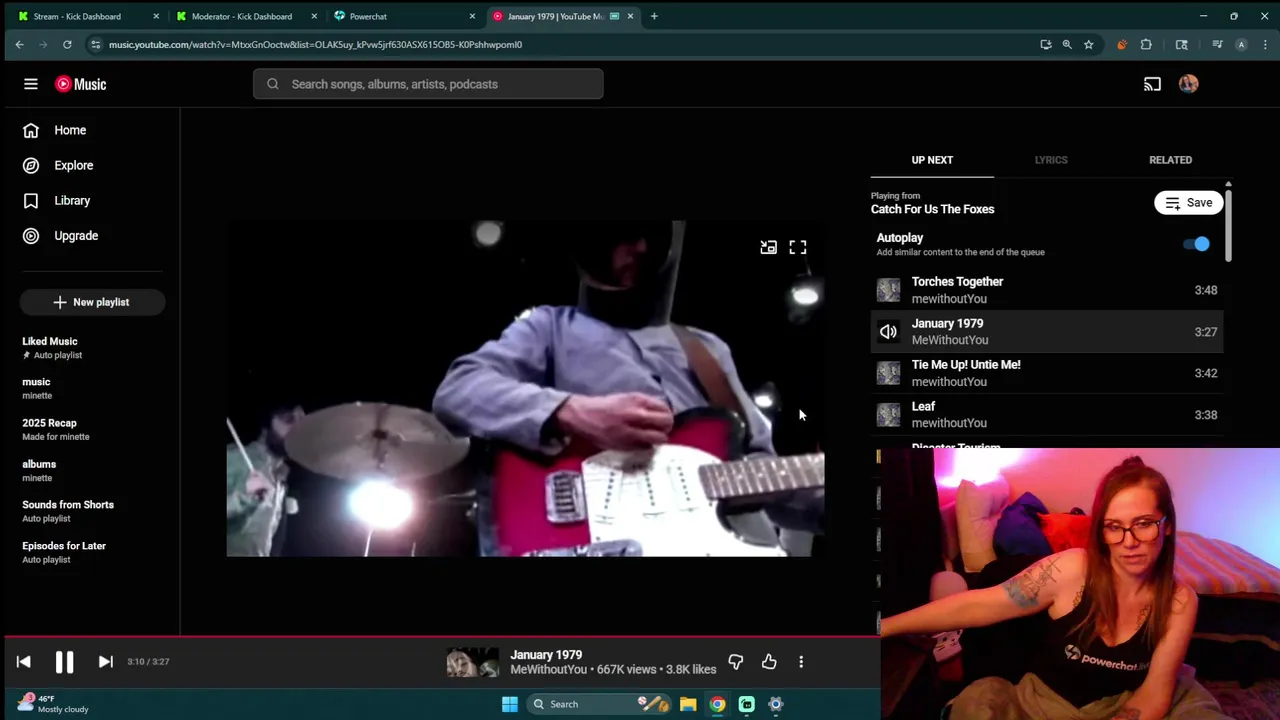Open the account avatar menu
Screen dimensions: 1280x720
[x=1188, y=84]
